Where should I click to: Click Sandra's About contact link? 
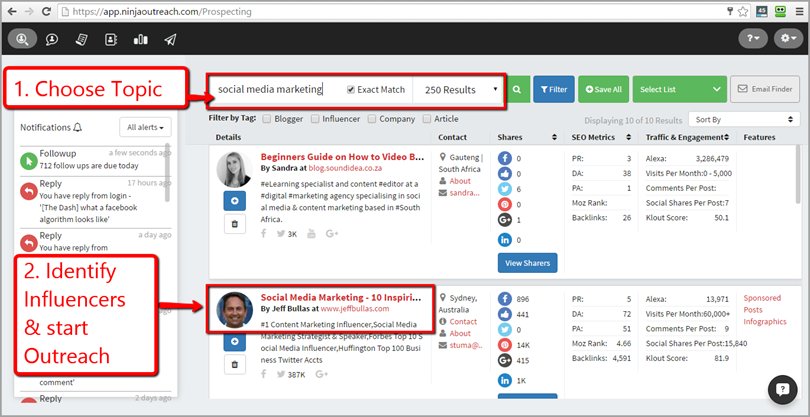click(460, 181)
